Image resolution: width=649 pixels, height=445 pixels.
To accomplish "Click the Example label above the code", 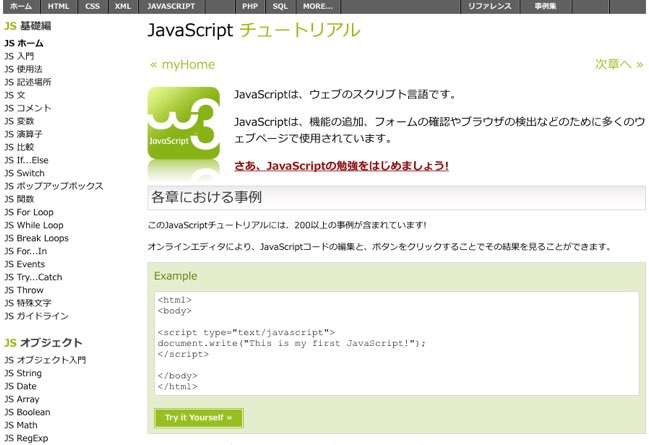I will (x=175, y=276).
